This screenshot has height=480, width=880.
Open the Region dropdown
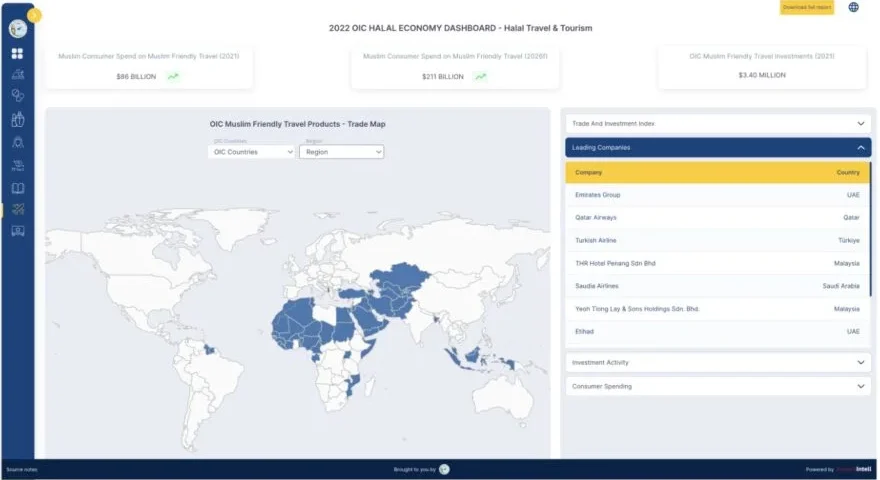(x=342, y=152)
